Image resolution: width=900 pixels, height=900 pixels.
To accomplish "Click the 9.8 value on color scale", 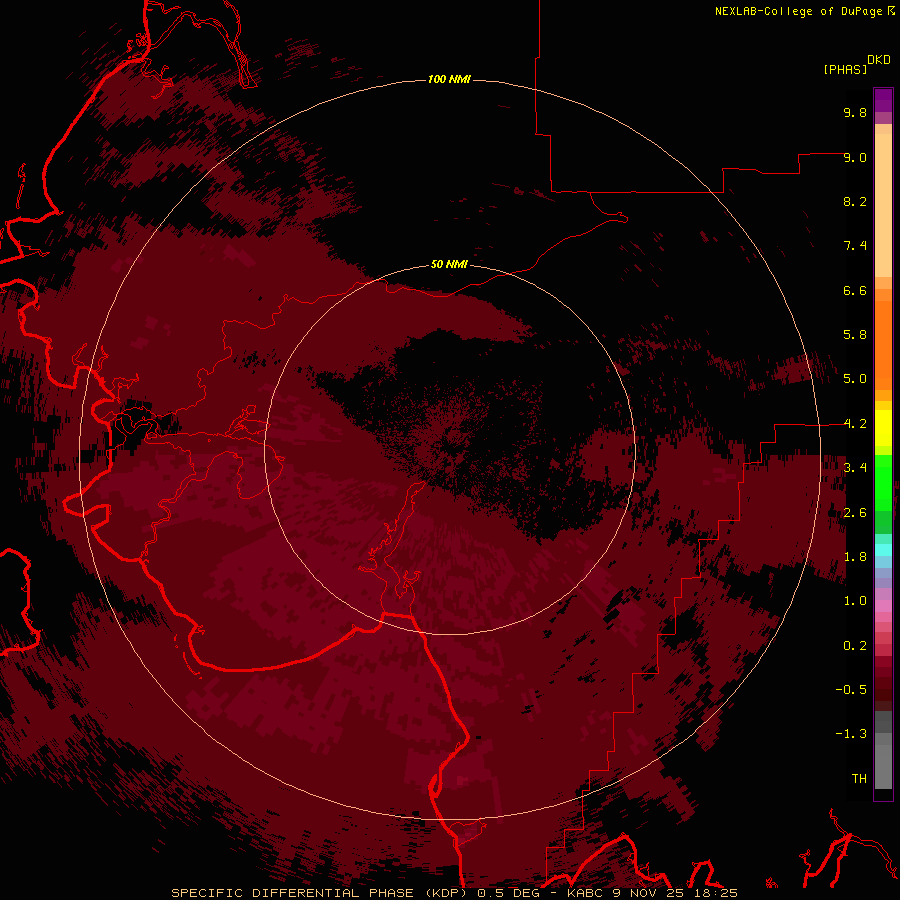I will pos(855,112).
